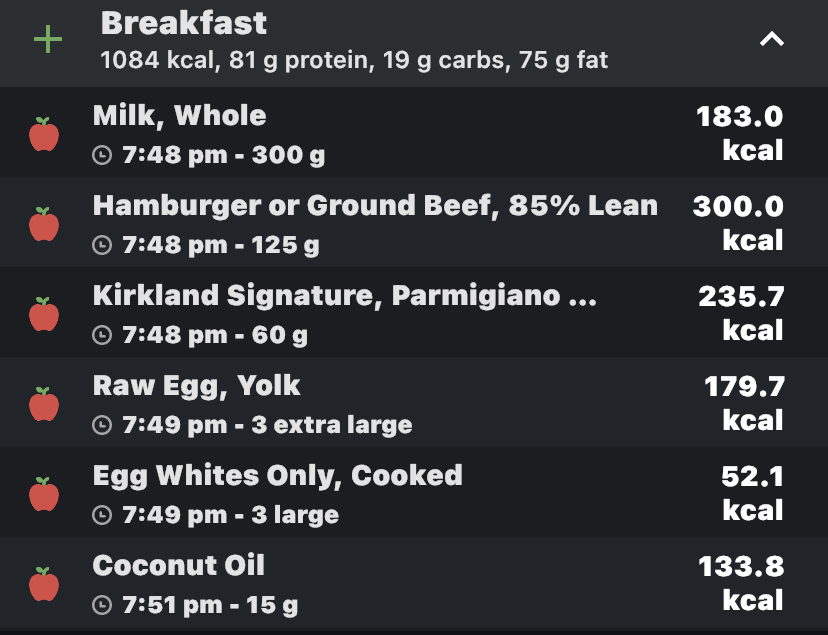Open the Egg Whites Only, Cooked entry
This screenshot has height=635, width=828.
click(414, 492)
